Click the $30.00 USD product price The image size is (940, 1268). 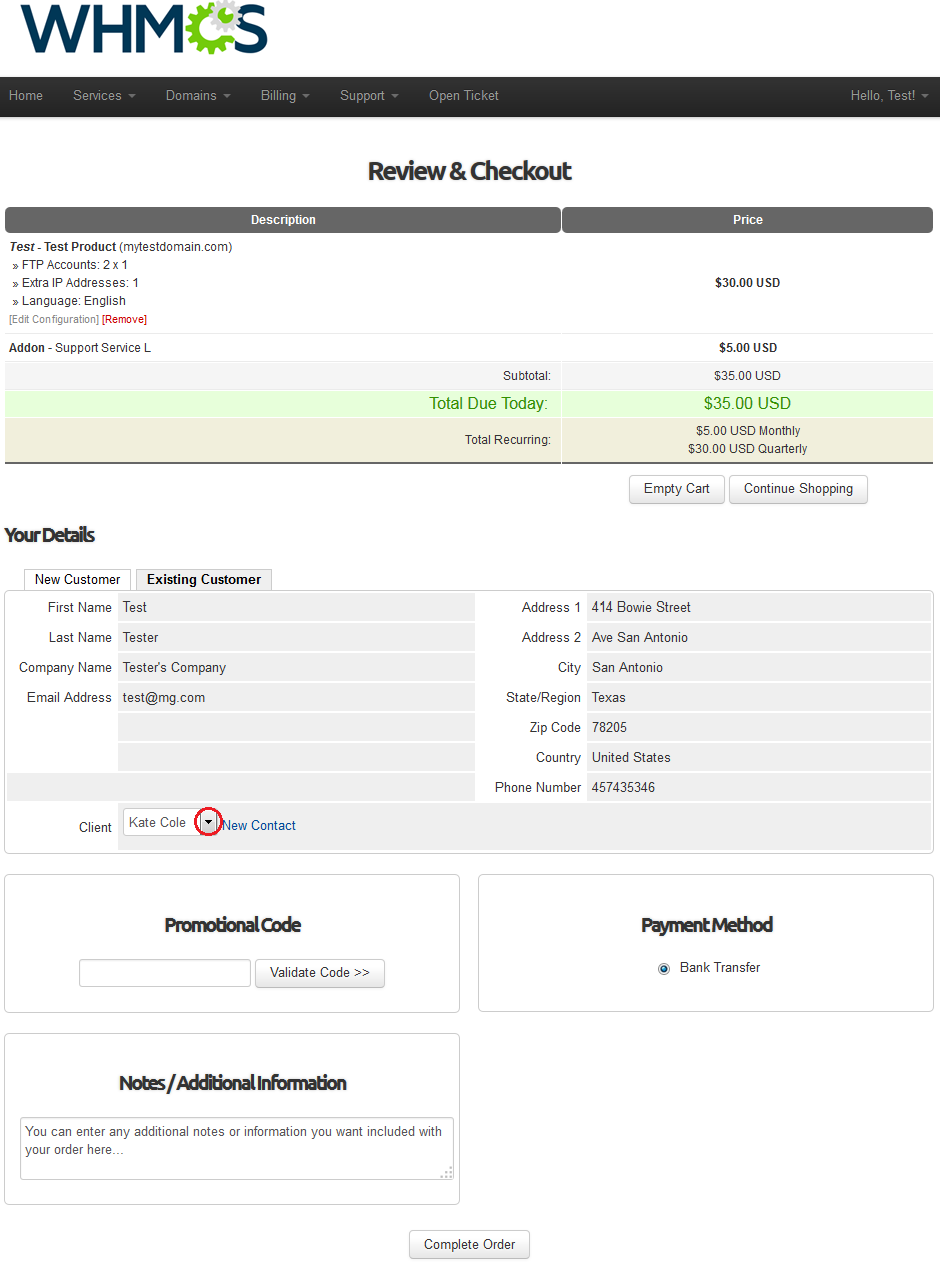click(748, 283)
